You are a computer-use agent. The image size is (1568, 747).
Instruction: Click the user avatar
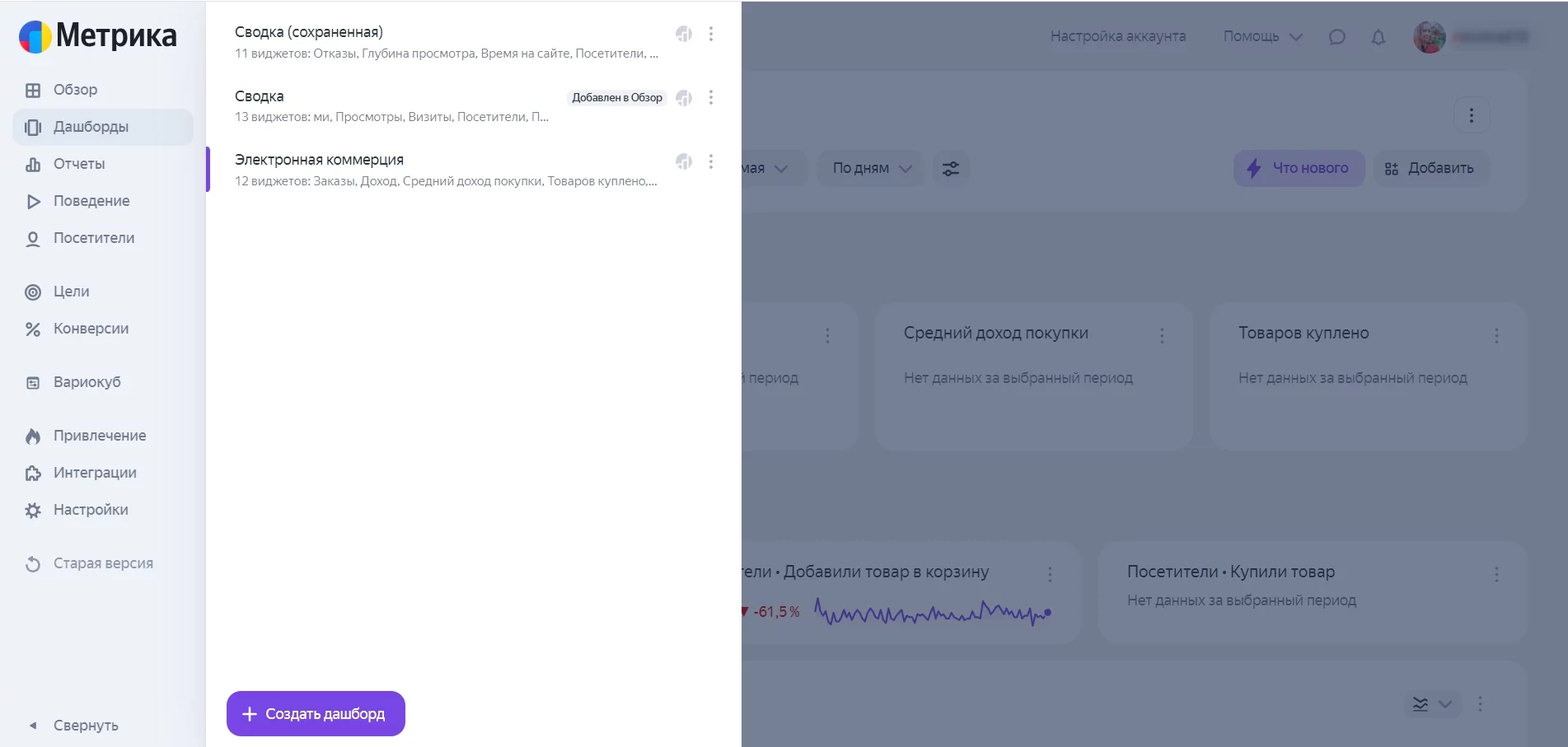coord(1430,37)
